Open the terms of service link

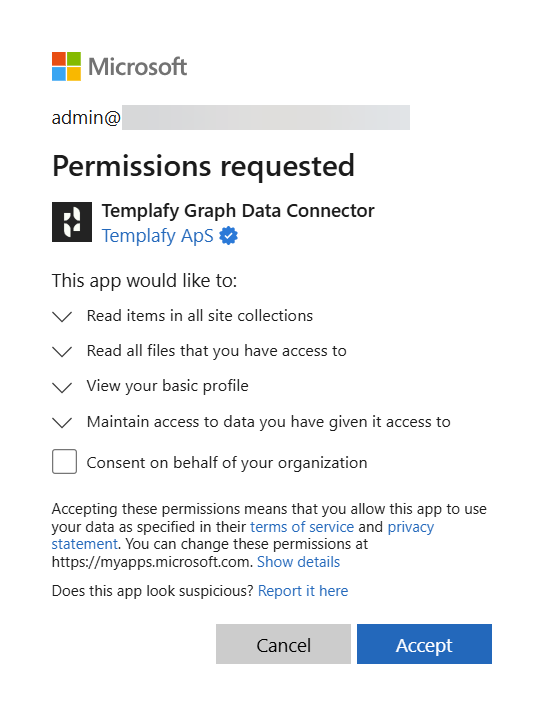302,527
